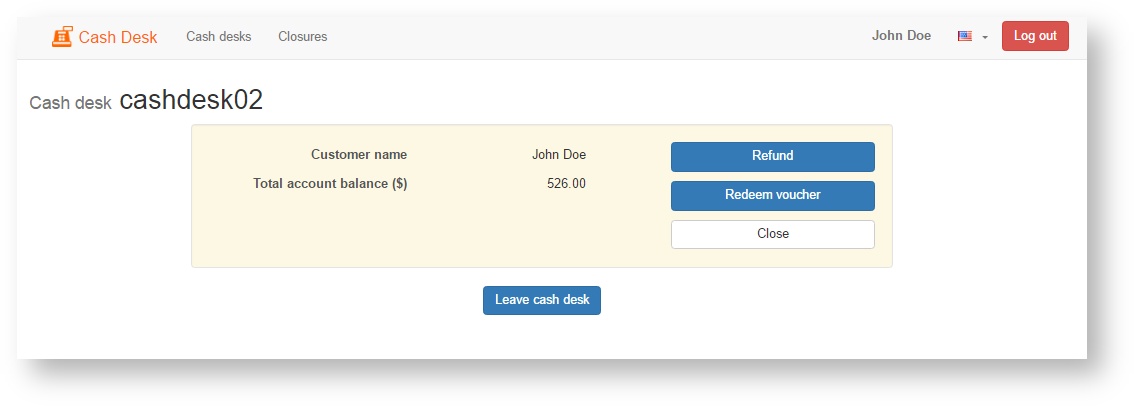
Task: Click the cashdesk02 heading title
Action: [191, 100]
